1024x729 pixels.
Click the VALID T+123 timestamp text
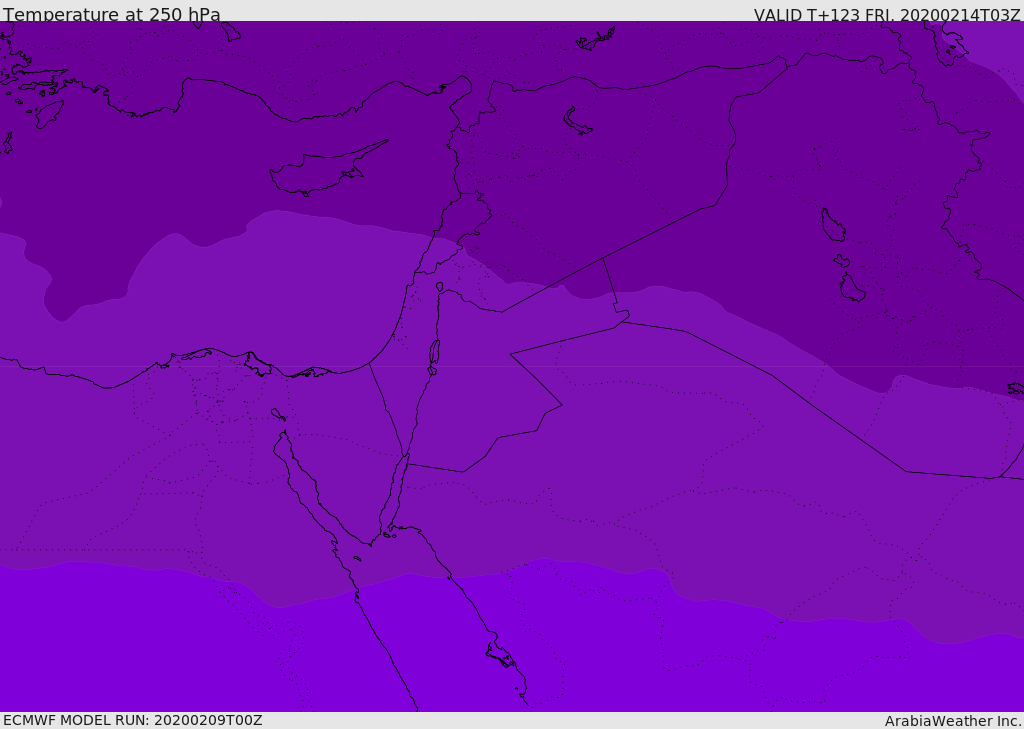(886, 15)
